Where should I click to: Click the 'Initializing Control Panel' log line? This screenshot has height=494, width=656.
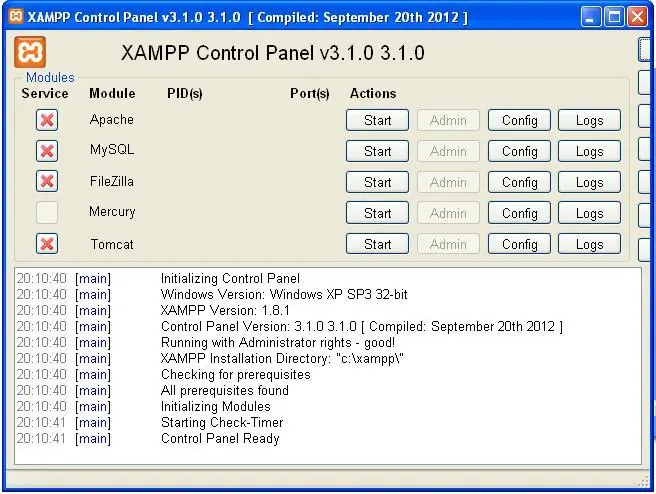230,278
